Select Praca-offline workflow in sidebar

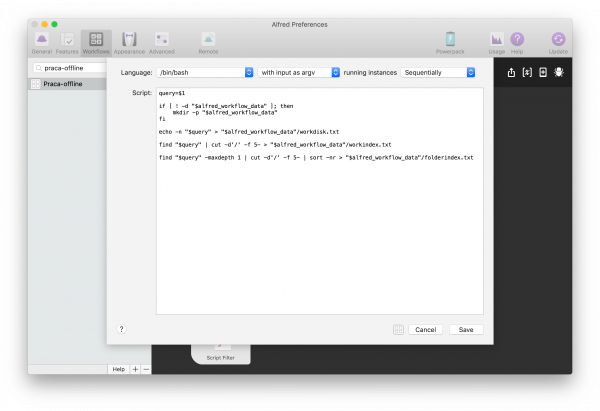coord(68,84)
